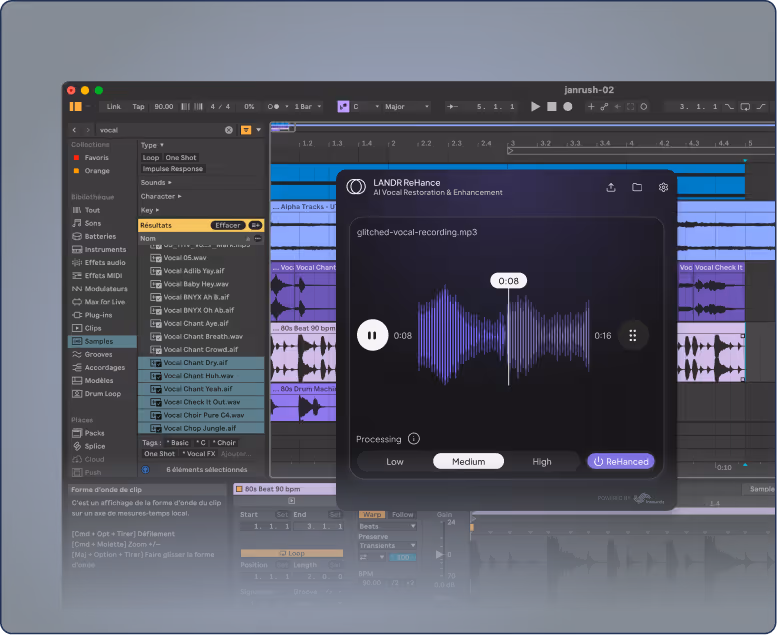Open the dropdown arrow next to filter icon
Image resolution: width=777 pixels, height=635 pixels.
click(259, 130)
